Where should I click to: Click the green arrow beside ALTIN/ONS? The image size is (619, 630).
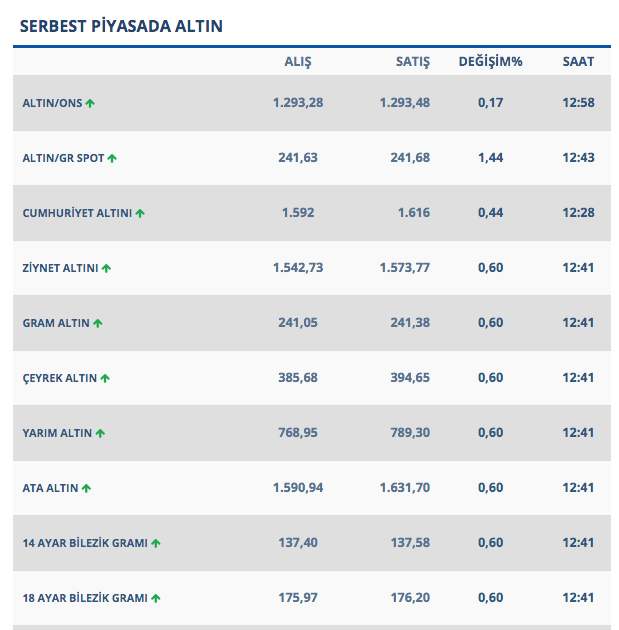pos(90,103)
